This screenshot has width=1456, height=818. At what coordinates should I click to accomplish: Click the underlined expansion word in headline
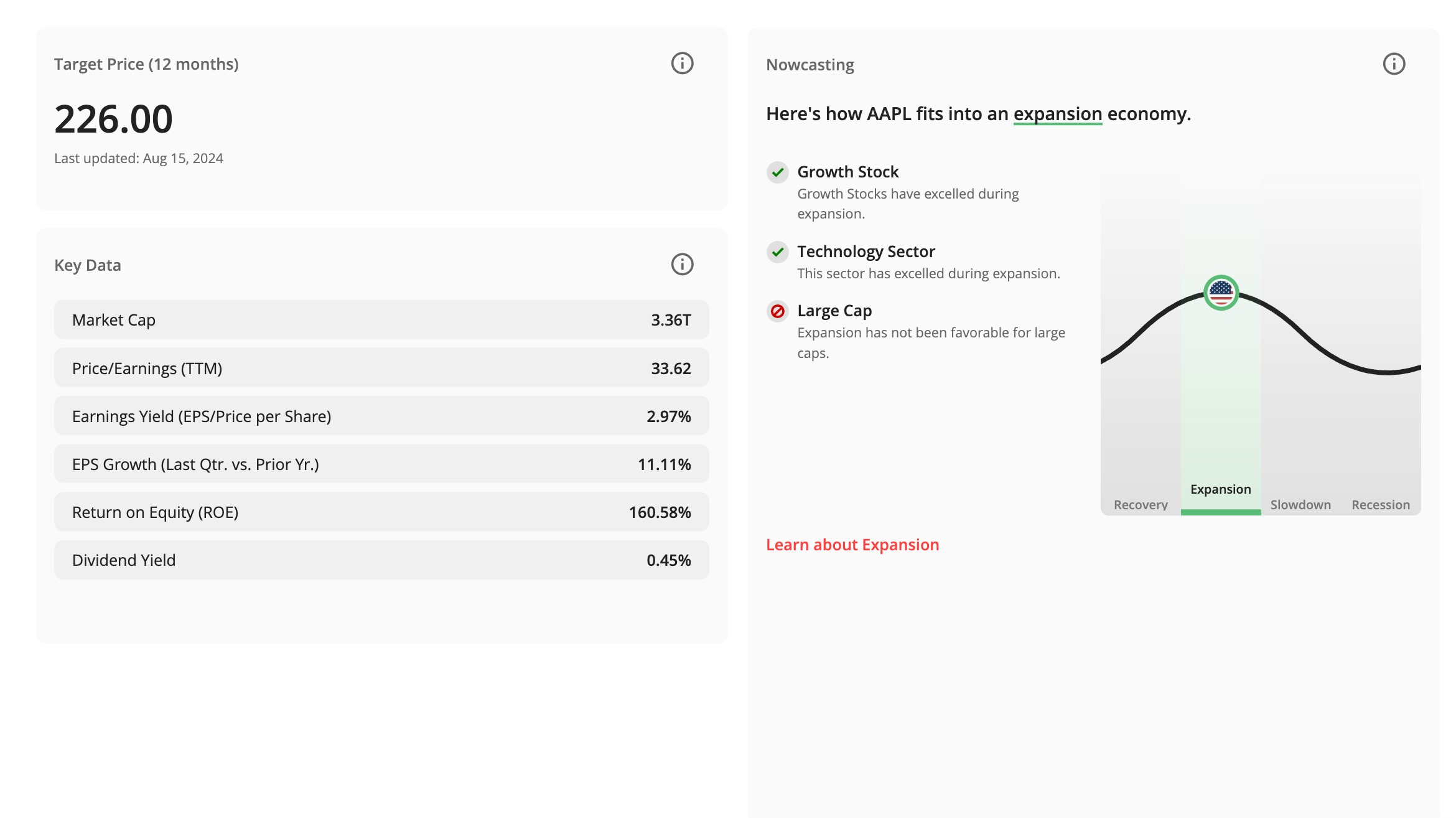click(1058, 114)
